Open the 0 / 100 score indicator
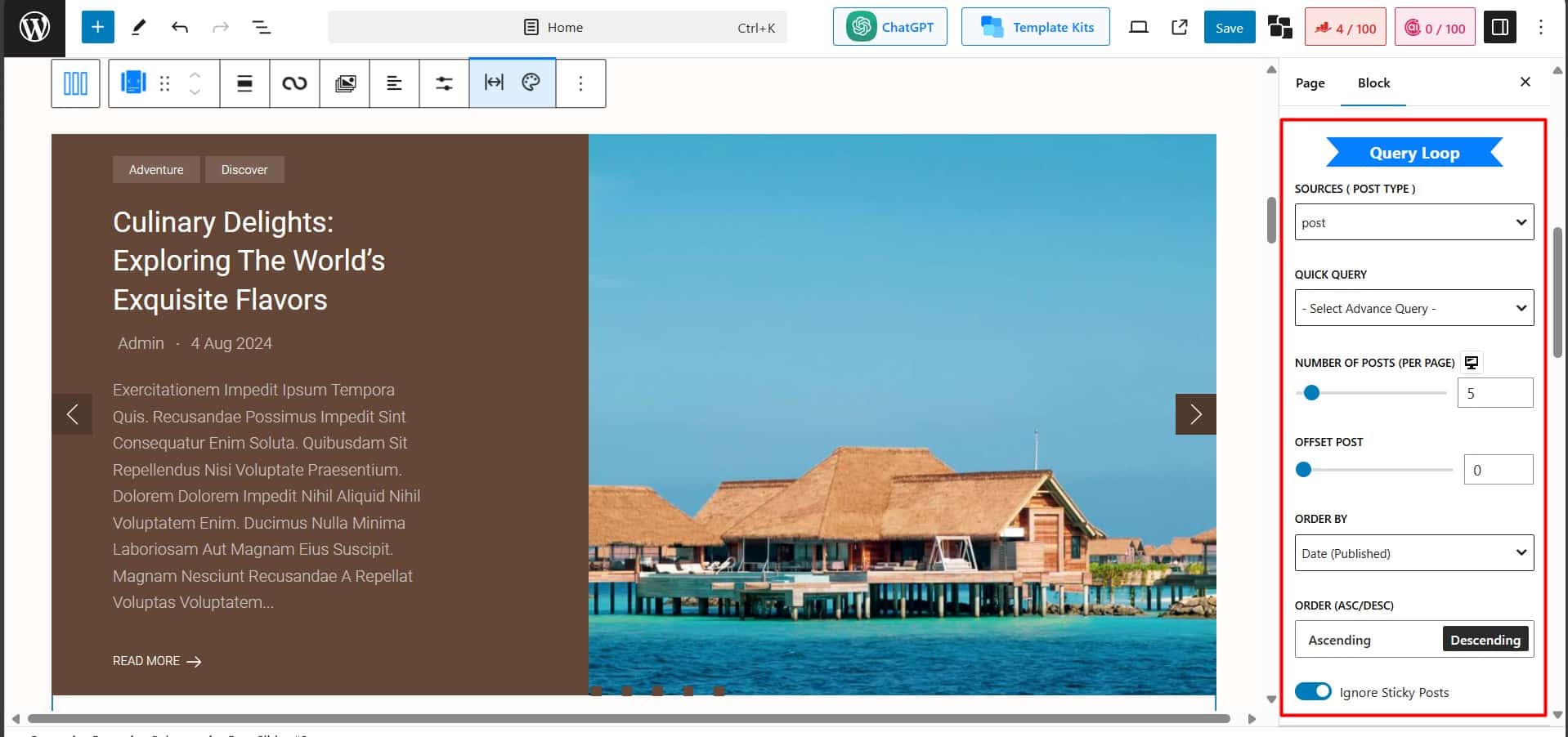The height and width of the screenshot is (737, 1568). pyautogui.click(x=1435, y=28)
